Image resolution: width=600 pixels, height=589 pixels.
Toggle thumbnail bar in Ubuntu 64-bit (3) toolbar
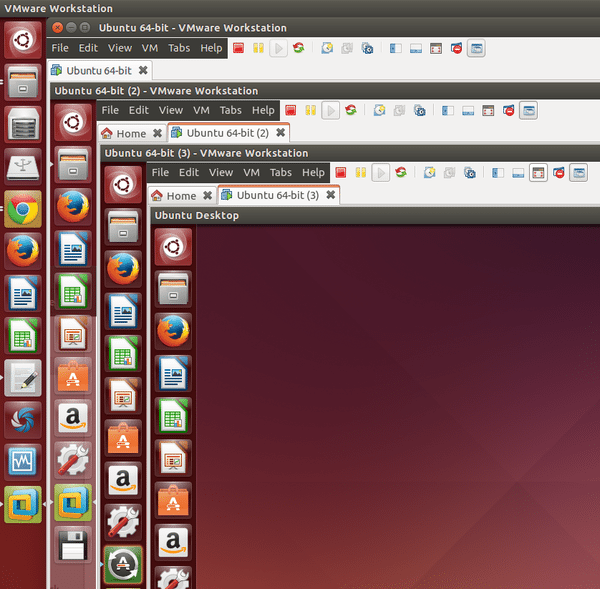(518, 173)
